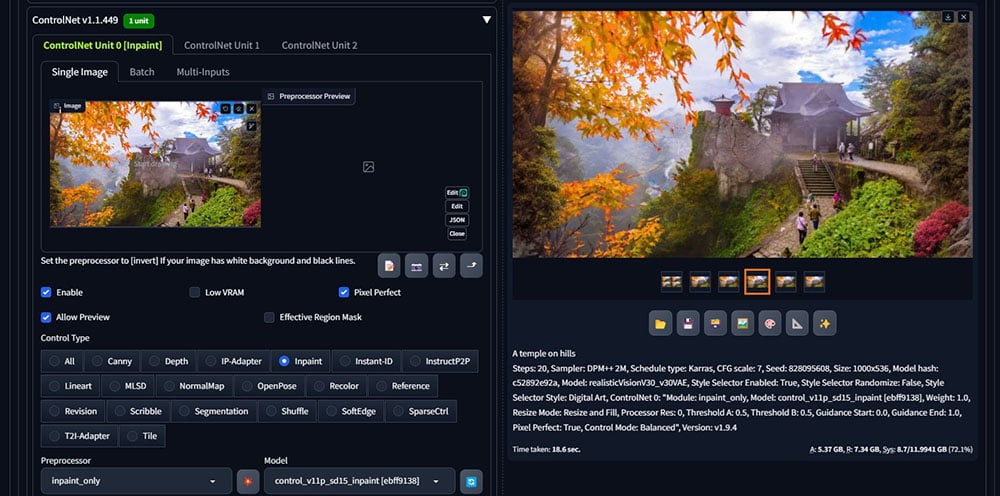Image resolution: width=1000 pixels, height=496 pixels.
Task: Click the new canvas document icon
Action: pyautogui.click(x=389, y=266)
